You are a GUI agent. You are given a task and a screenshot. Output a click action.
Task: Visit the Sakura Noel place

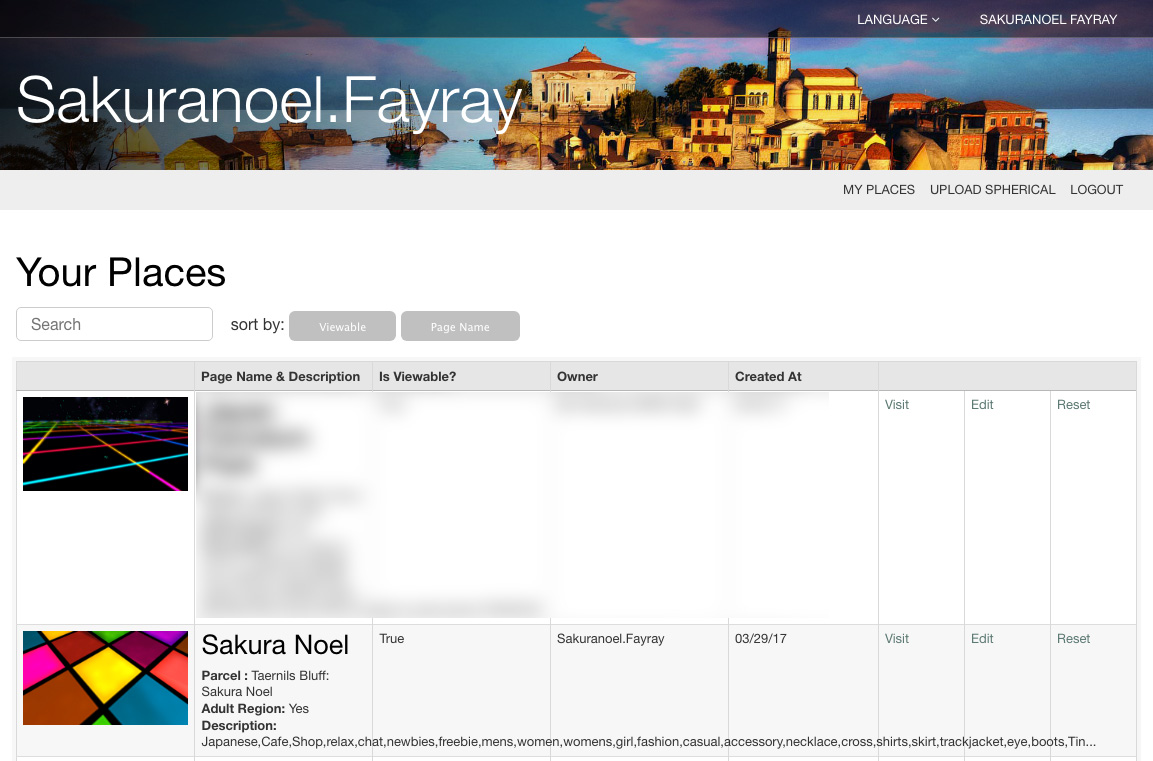click(x=896, y=638)
